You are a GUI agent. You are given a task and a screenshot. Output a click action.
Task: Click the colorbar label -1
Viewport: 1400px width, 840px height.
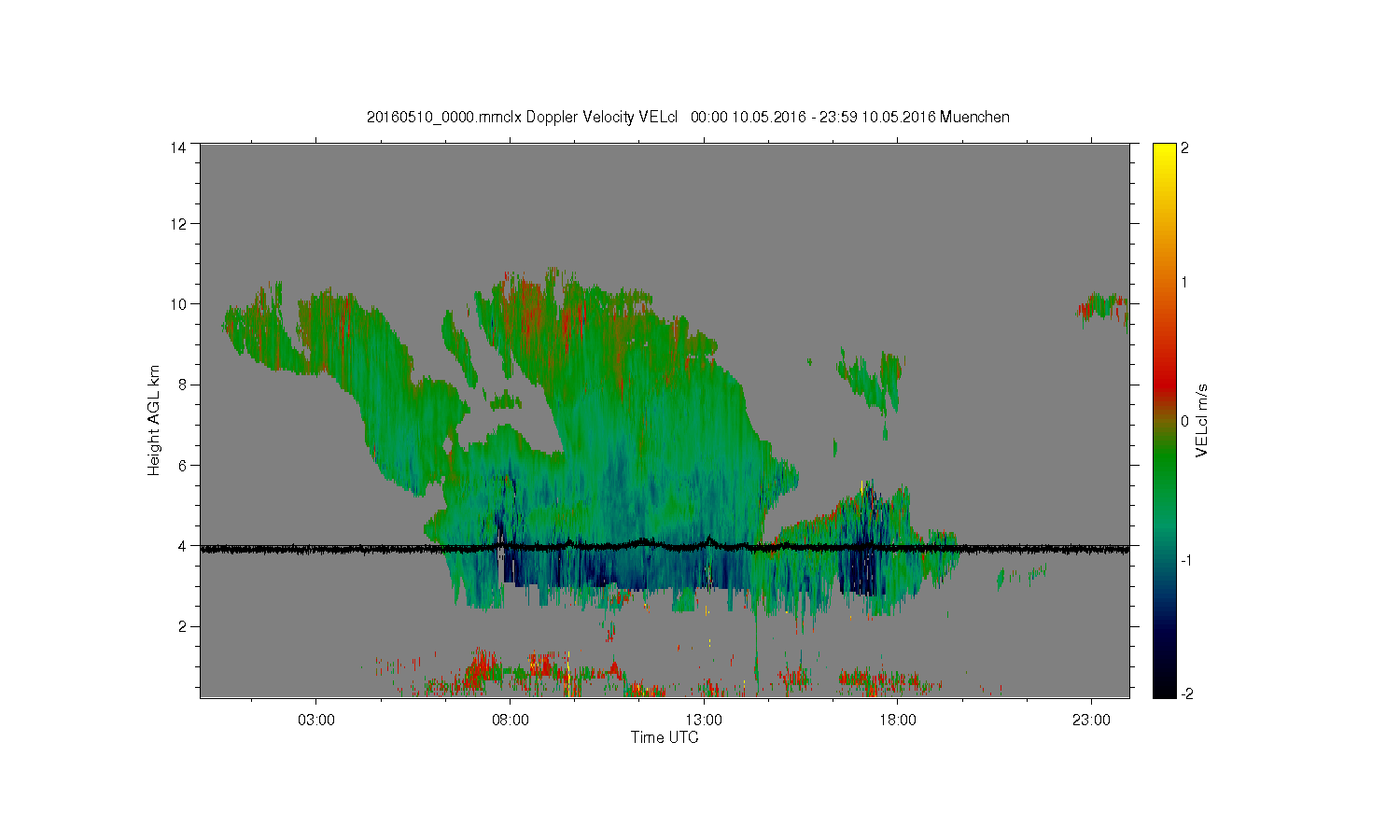(1184, 560)
